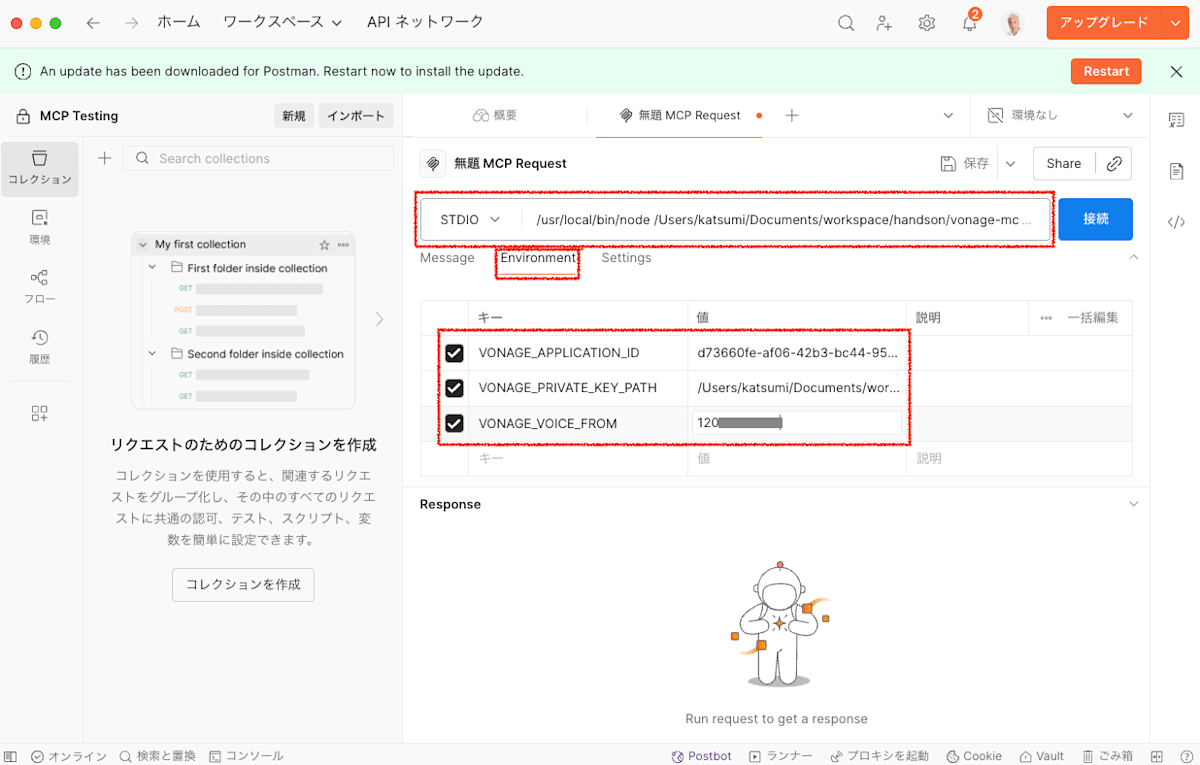Open the notifications bell
Image resolution: width=1200 pixels, height=765 pixels.
pyautogui.click(x=969, y=23)
